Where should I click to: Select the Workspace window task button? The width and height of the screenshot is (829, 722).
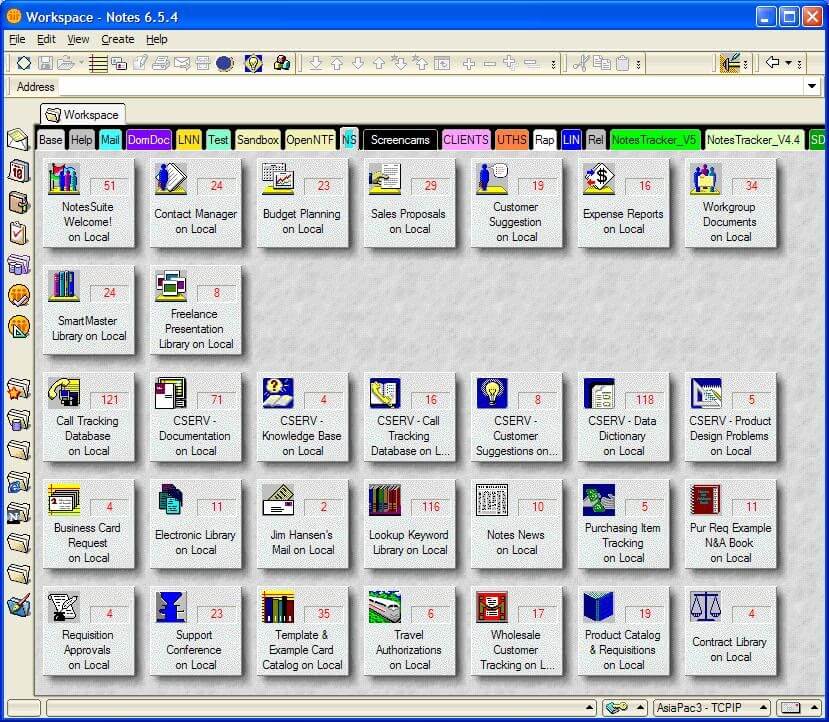83,114
